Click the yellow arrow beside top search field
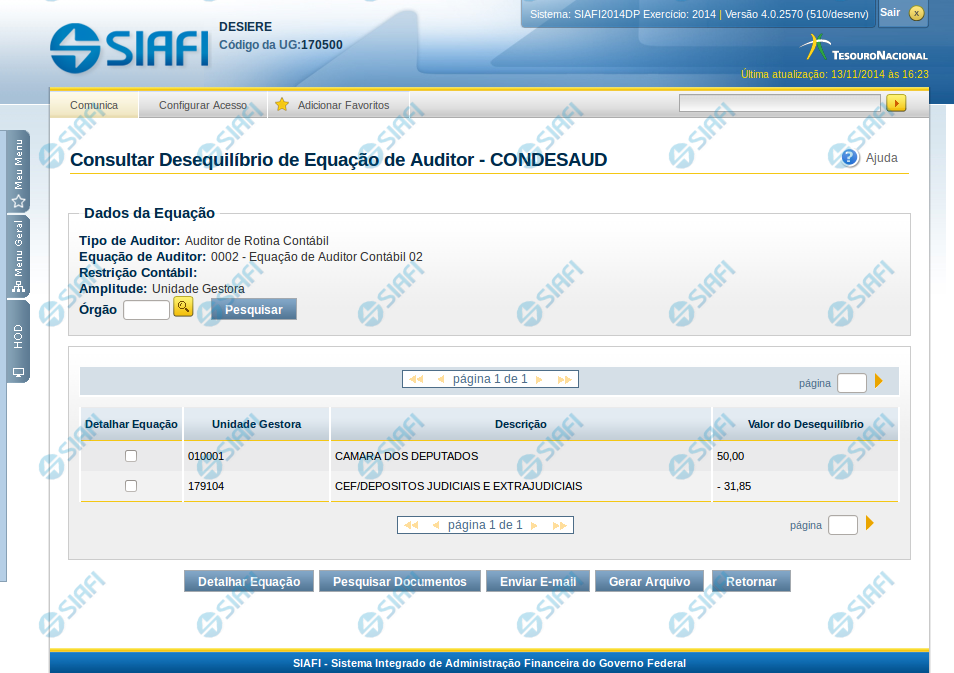Image resolution: width=954 pixels, height=673 pixels. (896, 103)
